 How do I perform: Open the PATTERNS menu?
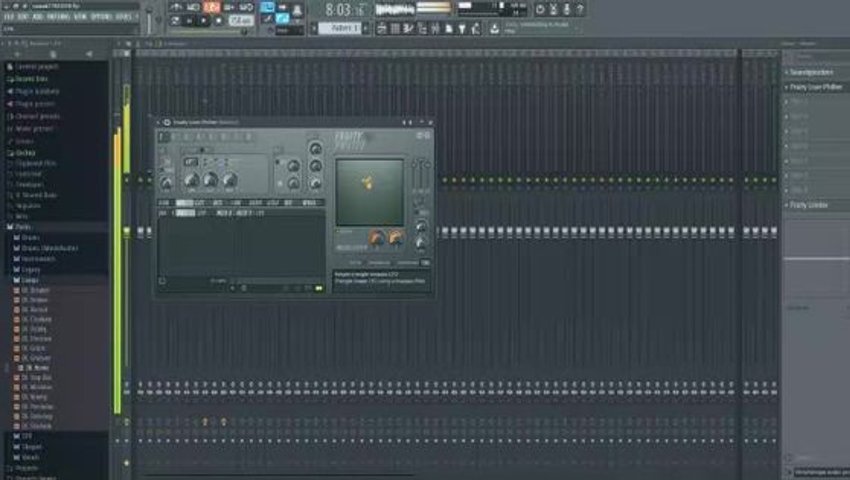59,17
